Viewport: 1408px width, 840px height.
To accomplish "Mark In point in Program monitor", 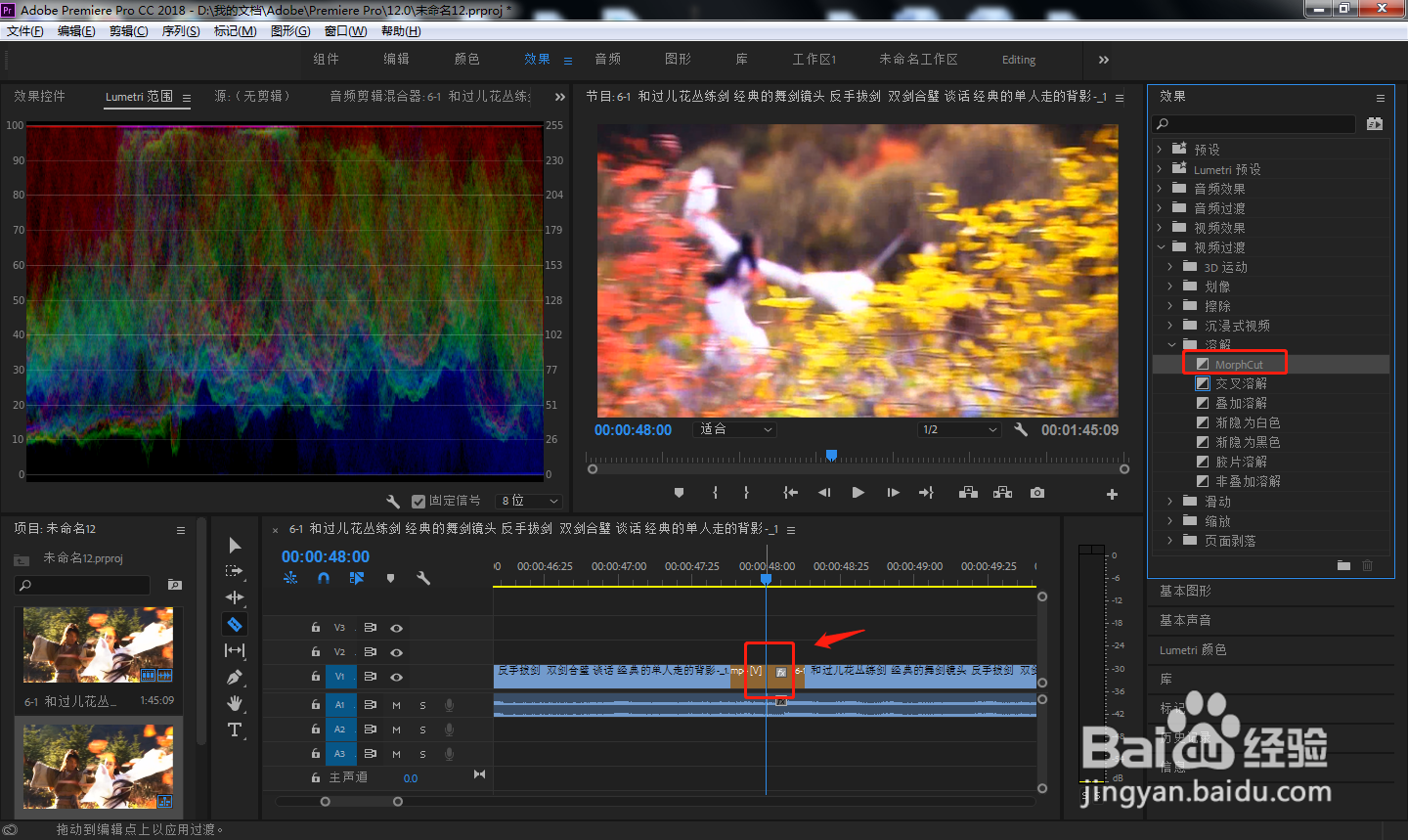I will (x=715, y=493).
